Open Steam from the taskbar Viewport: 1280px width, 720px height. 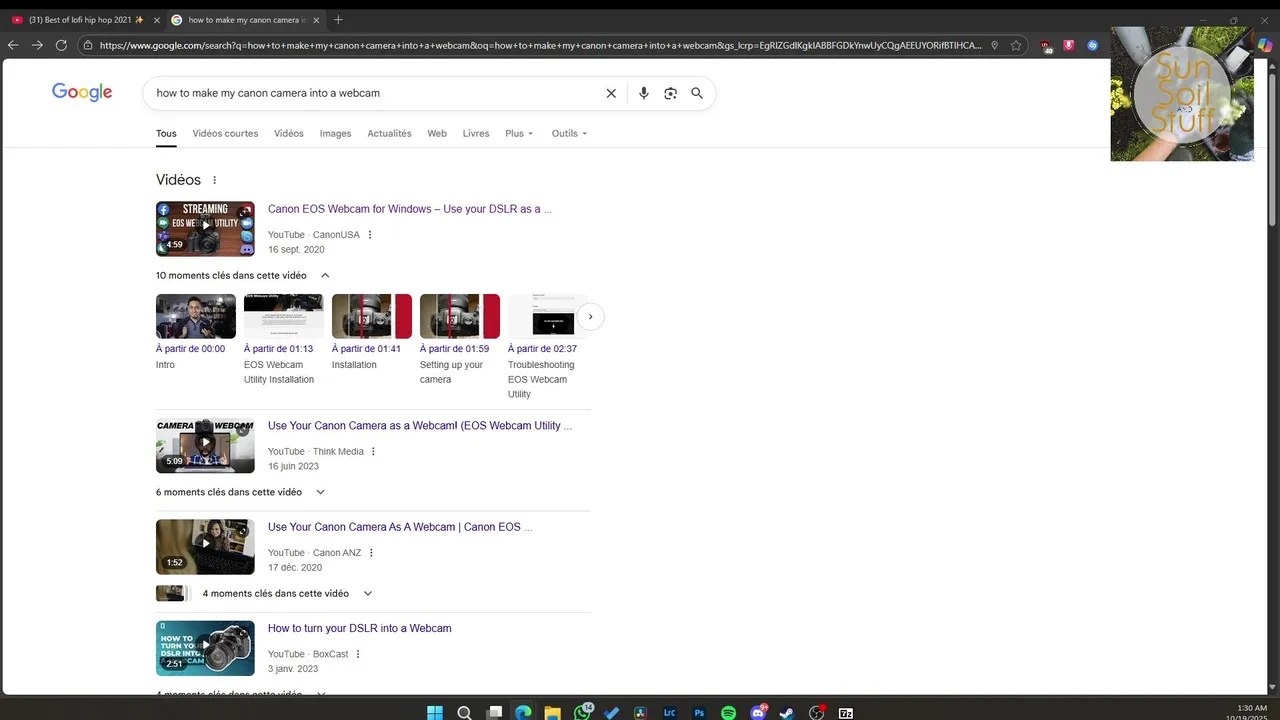[x=787, y=712]
